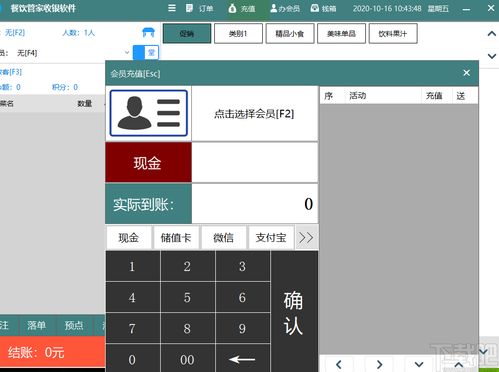Click the 预点 button
The height and width of the screenshot is (372, 499).
coord(74,325)
